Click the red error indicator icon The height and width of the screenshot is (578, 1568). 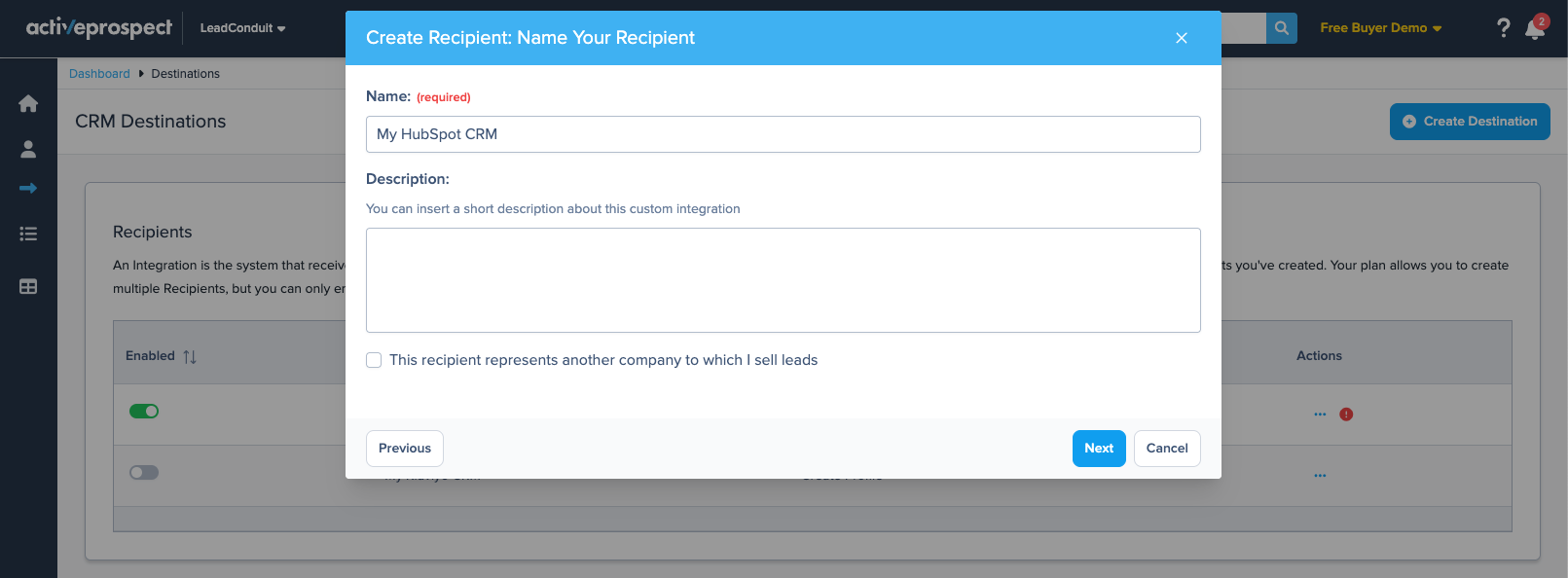(1346, 415)
